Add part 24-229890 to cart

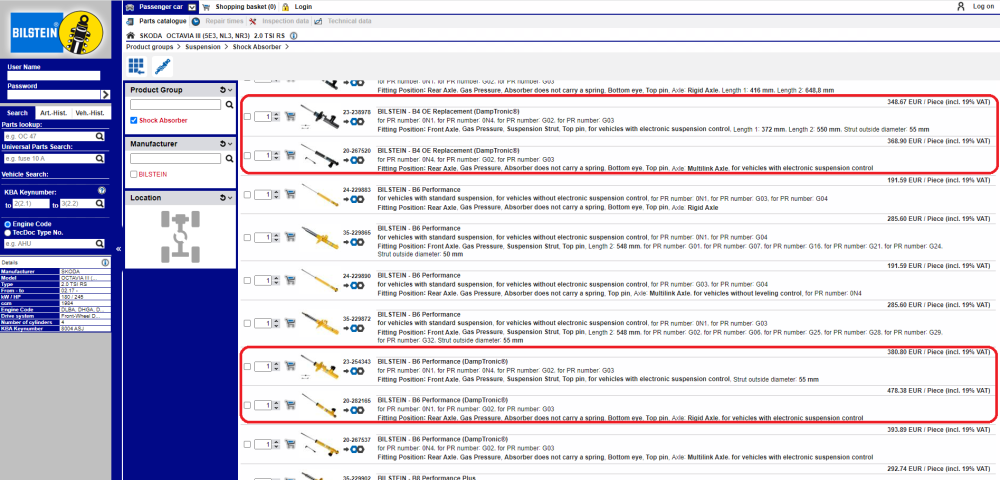[x=290, y=280]
